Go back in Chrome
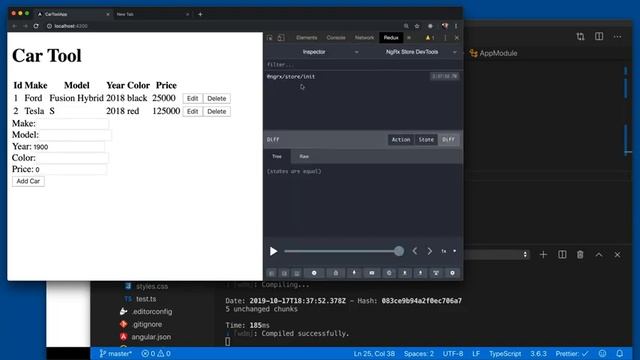This screenshot has width=640, height=360. click(x=14, y=26)
